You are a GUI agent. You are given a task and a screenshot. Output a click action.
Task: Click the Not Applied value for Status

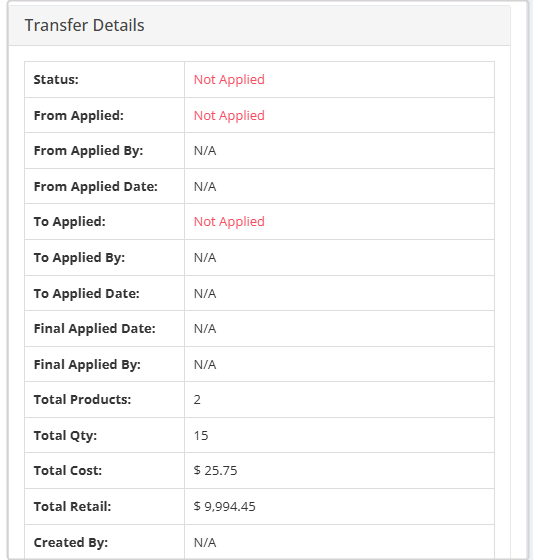click(x=229, y=80)
